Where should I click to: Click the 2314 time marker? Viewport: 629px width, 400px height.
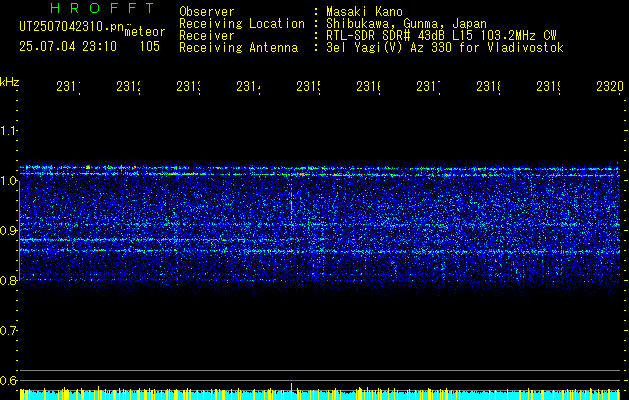pos(248,87)
